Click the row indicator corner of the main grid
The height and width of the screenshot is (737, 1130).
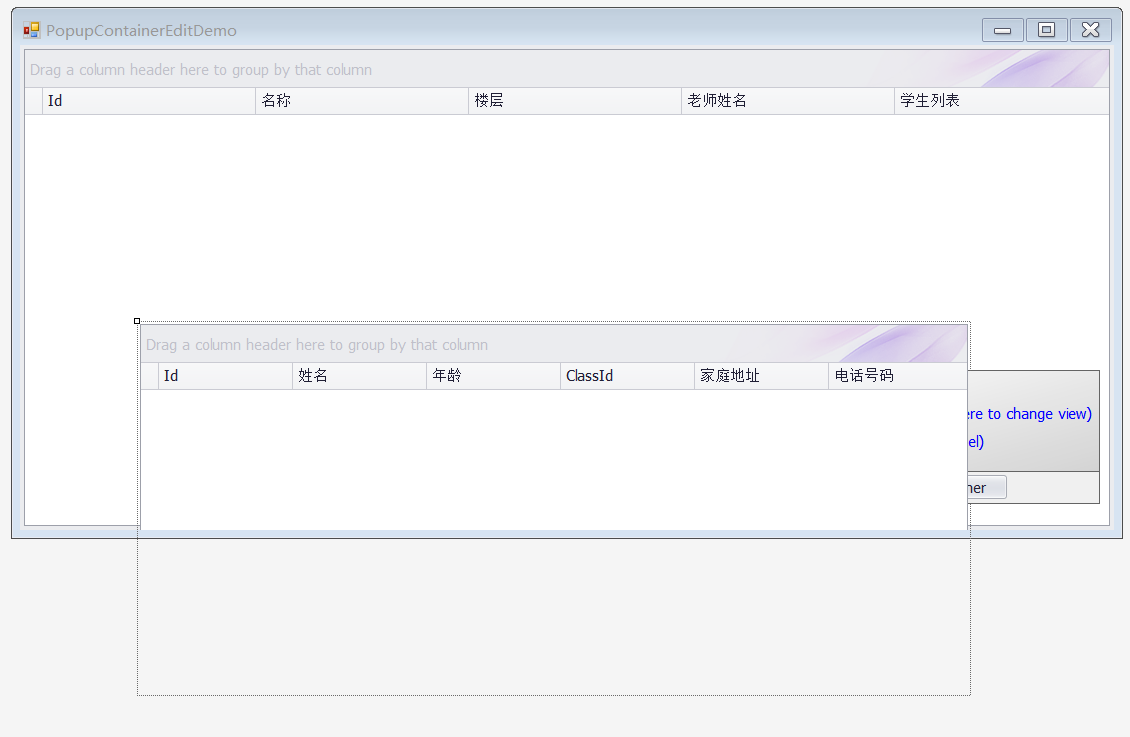31,100
